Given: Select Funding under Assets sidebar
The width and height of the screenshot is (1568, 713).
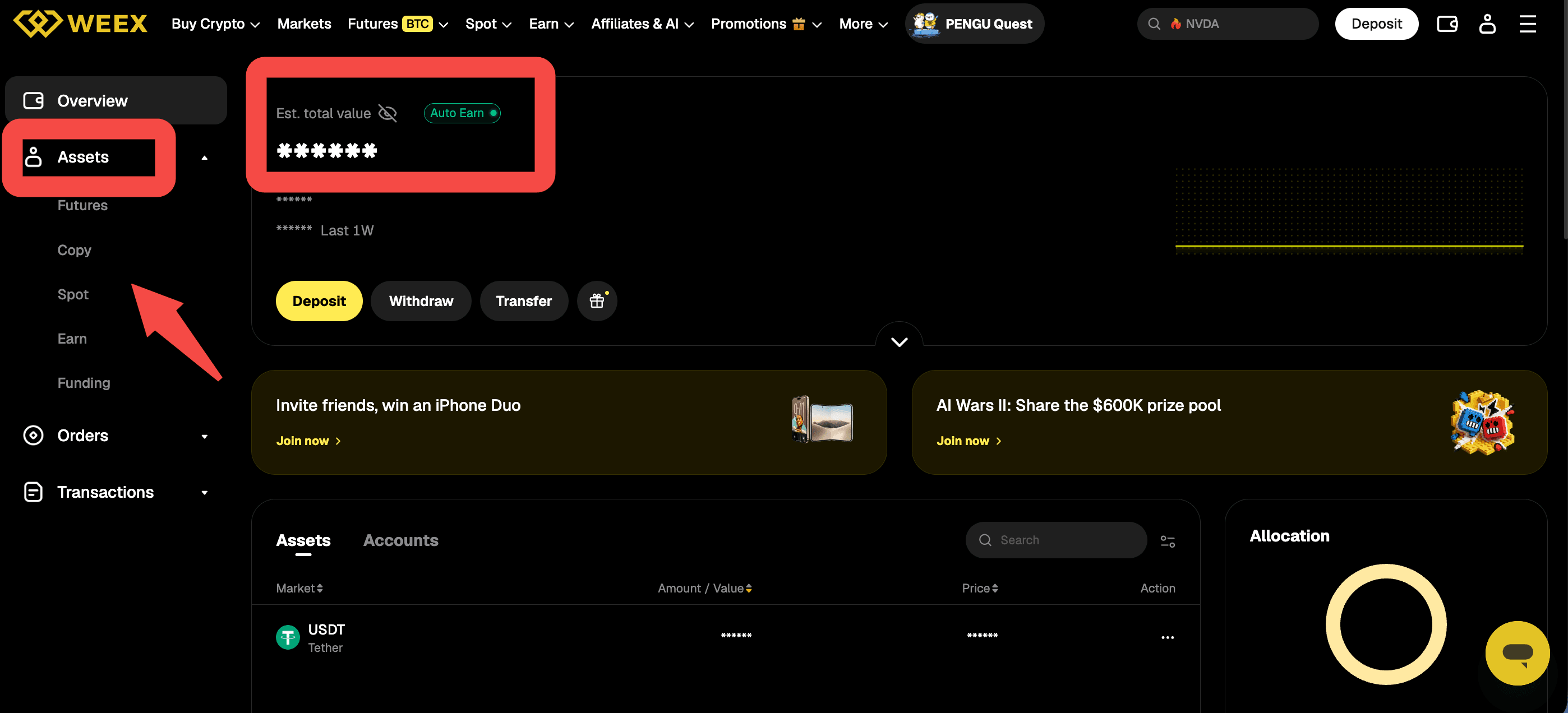Looking at the screenshot, I should pos(84,383).
